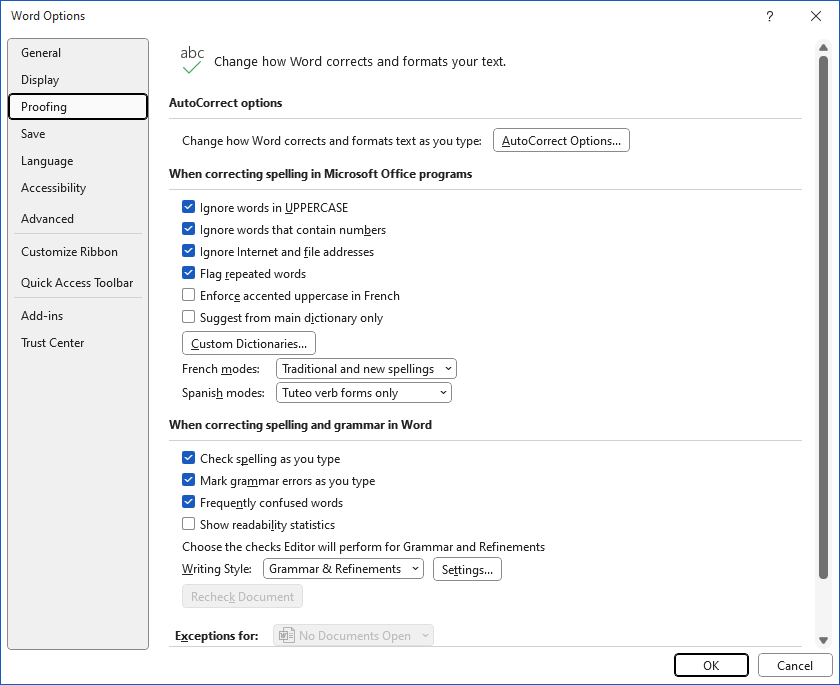Click the abc proofing checkmark icon
This screenshot has width=840, height=685.
pyautogui.click(x=192, y=60)
